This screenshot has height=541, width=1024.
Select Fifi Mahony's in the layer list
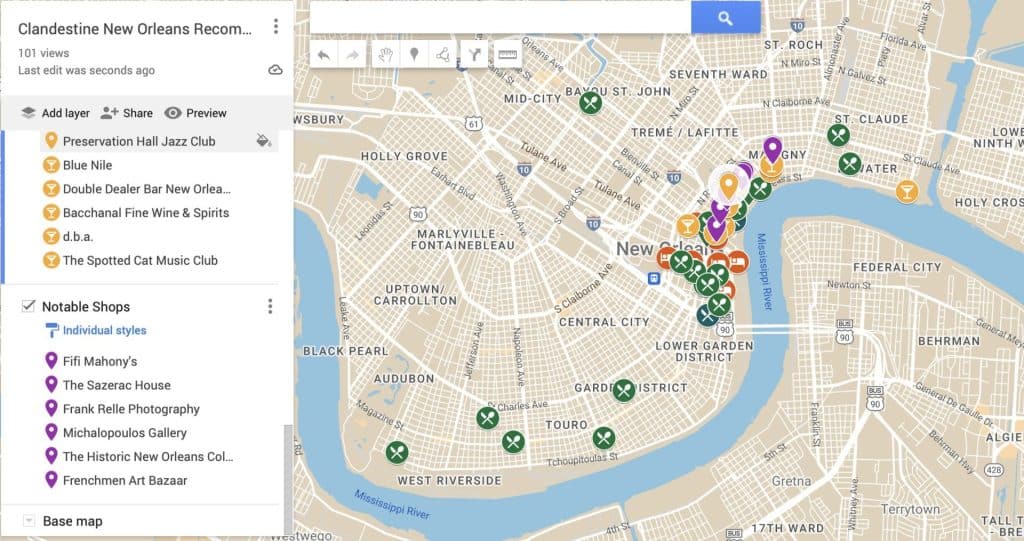coord(100,361)
